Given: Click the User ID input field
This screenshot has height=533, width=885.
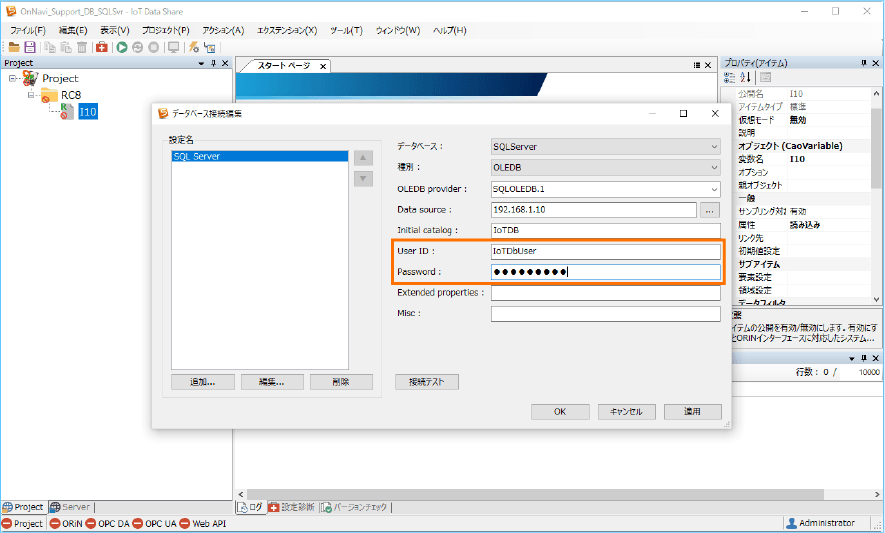Looking at the screenshot, I should pyautogui.click(x=605, y=252).
